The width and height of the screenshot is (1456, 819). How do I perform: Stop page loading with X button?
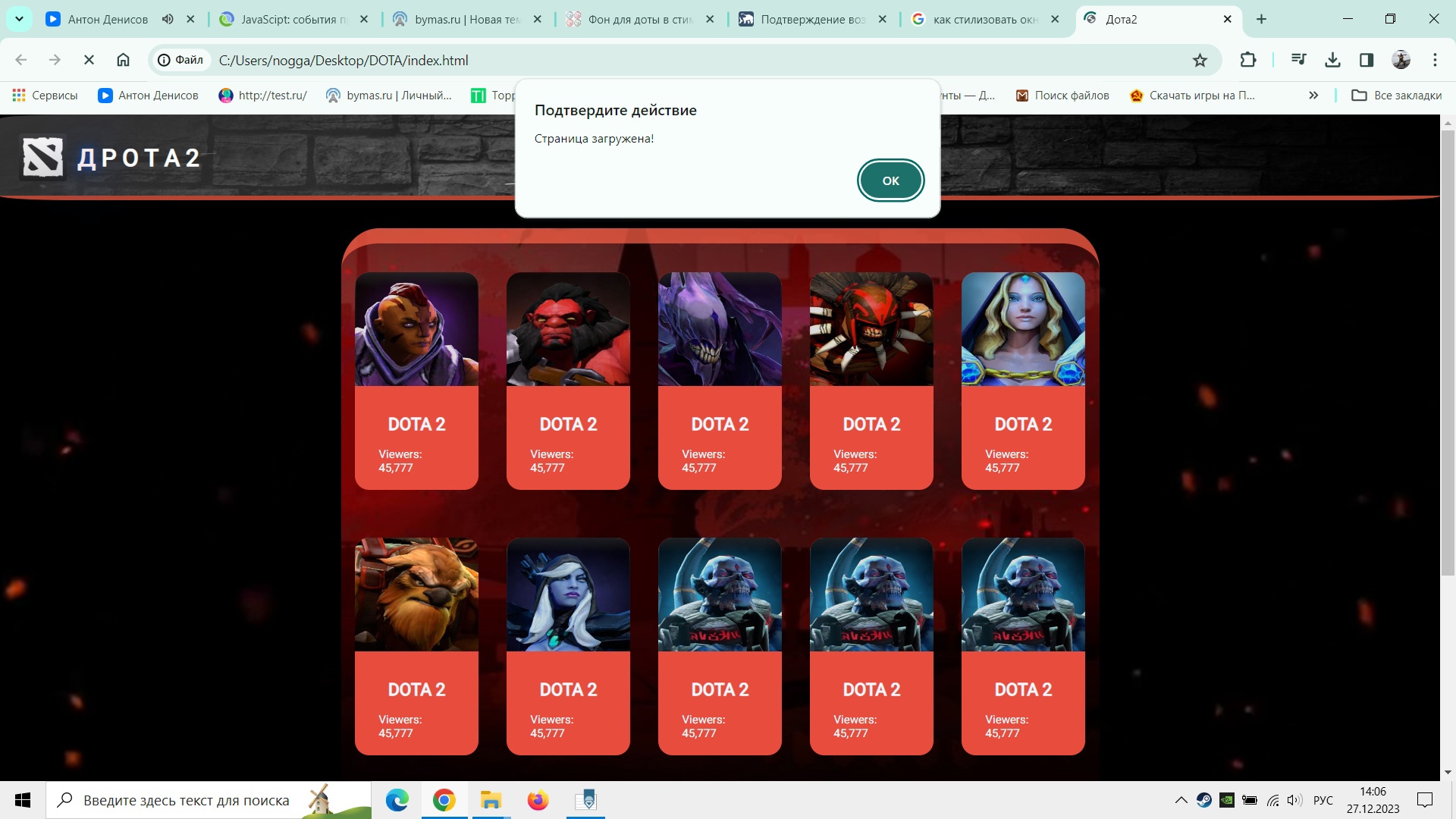(x=89, y=60)
